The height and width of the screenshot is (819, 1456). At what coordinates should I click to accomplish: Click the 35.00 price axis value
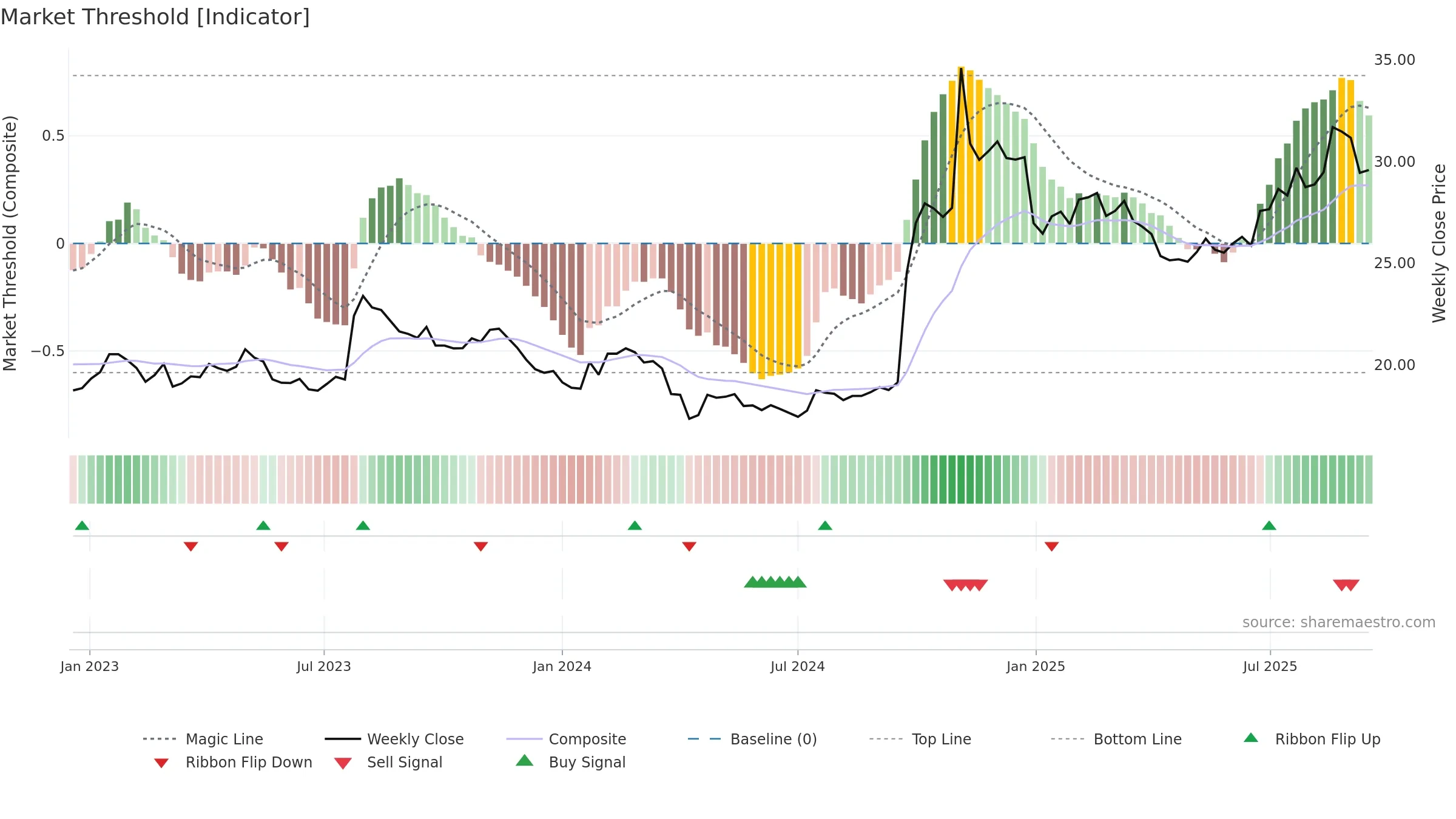tap(1394, 60)
